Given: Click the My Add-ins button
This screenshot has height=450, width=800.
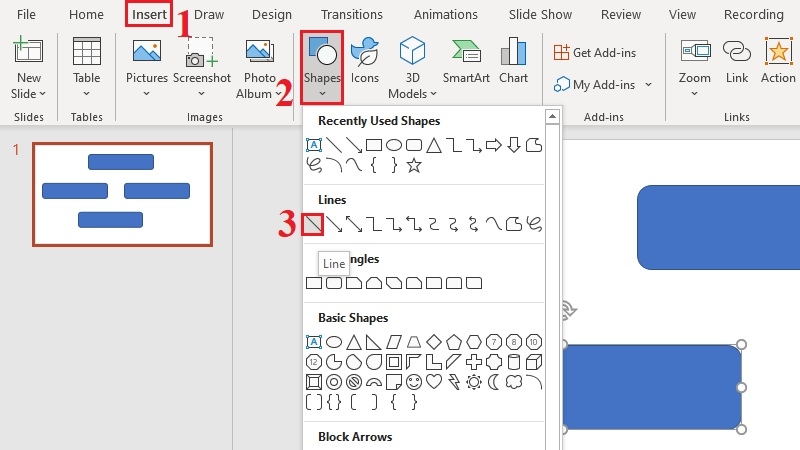Looking at the screenshot, I should pos(595,84).
